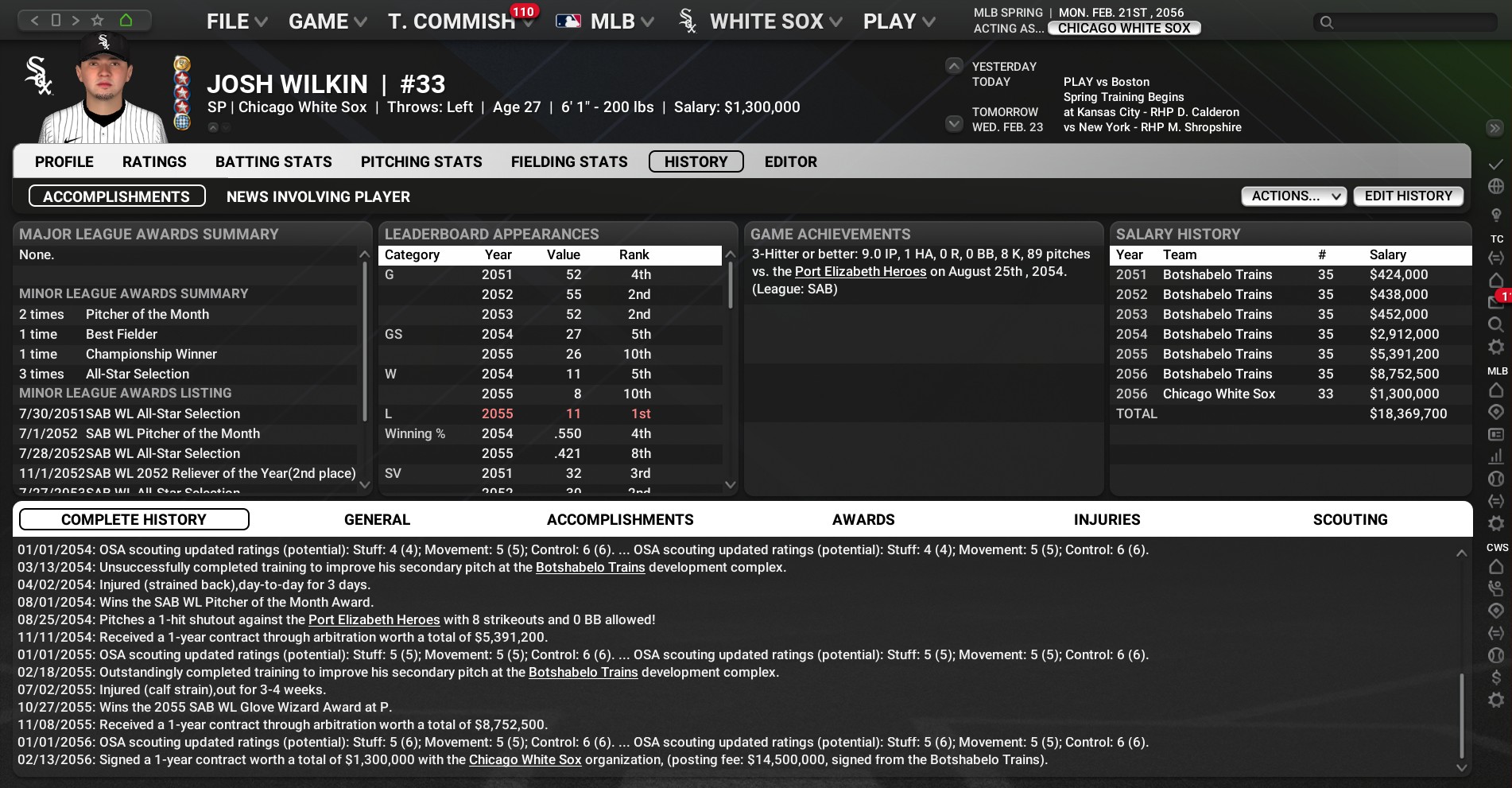Select the AWARDS history filter tab
1512x788 pixels.
(863, 519)
